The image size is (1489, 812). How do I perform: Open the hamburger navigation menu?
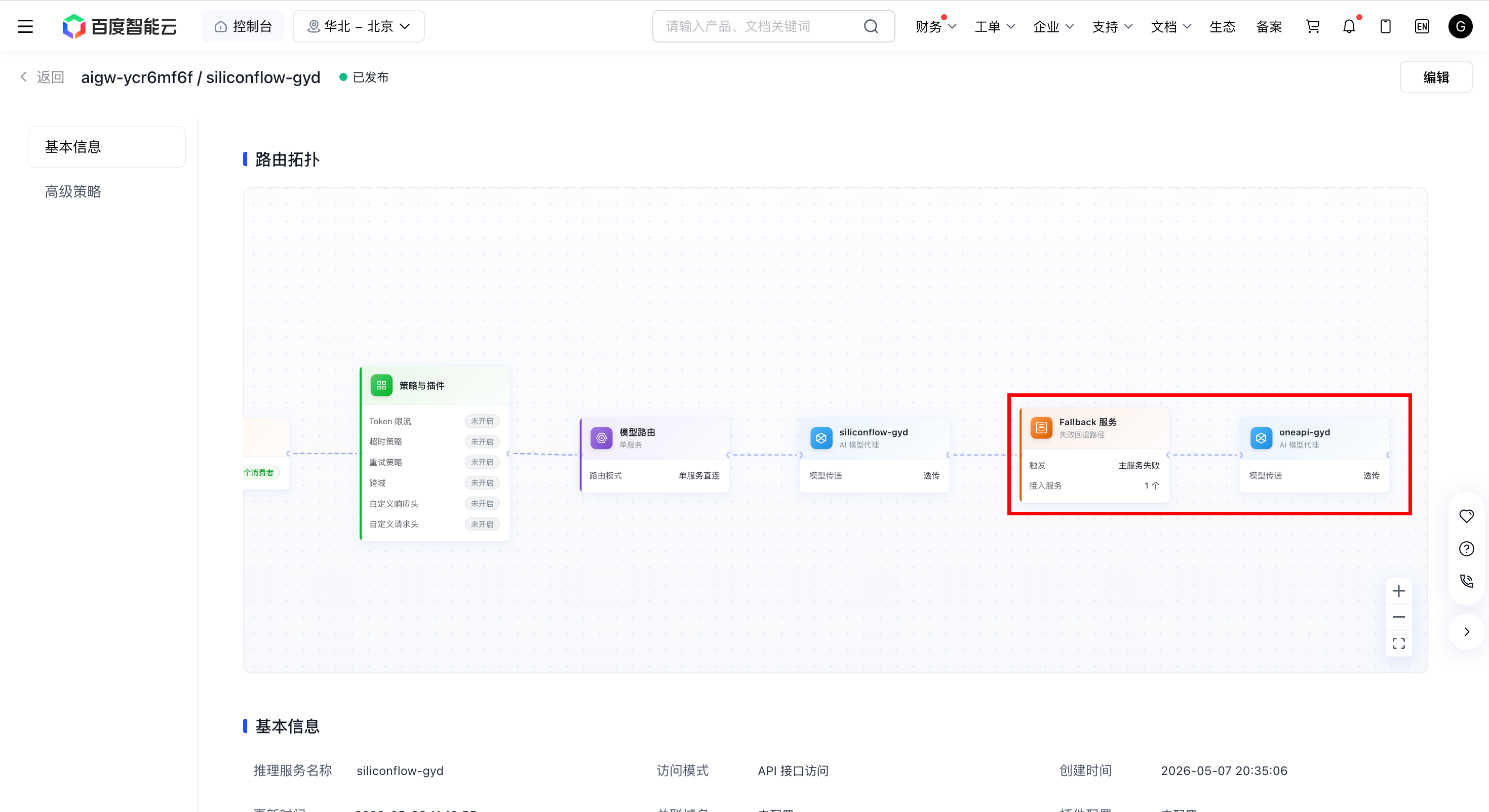pos(25,27)
